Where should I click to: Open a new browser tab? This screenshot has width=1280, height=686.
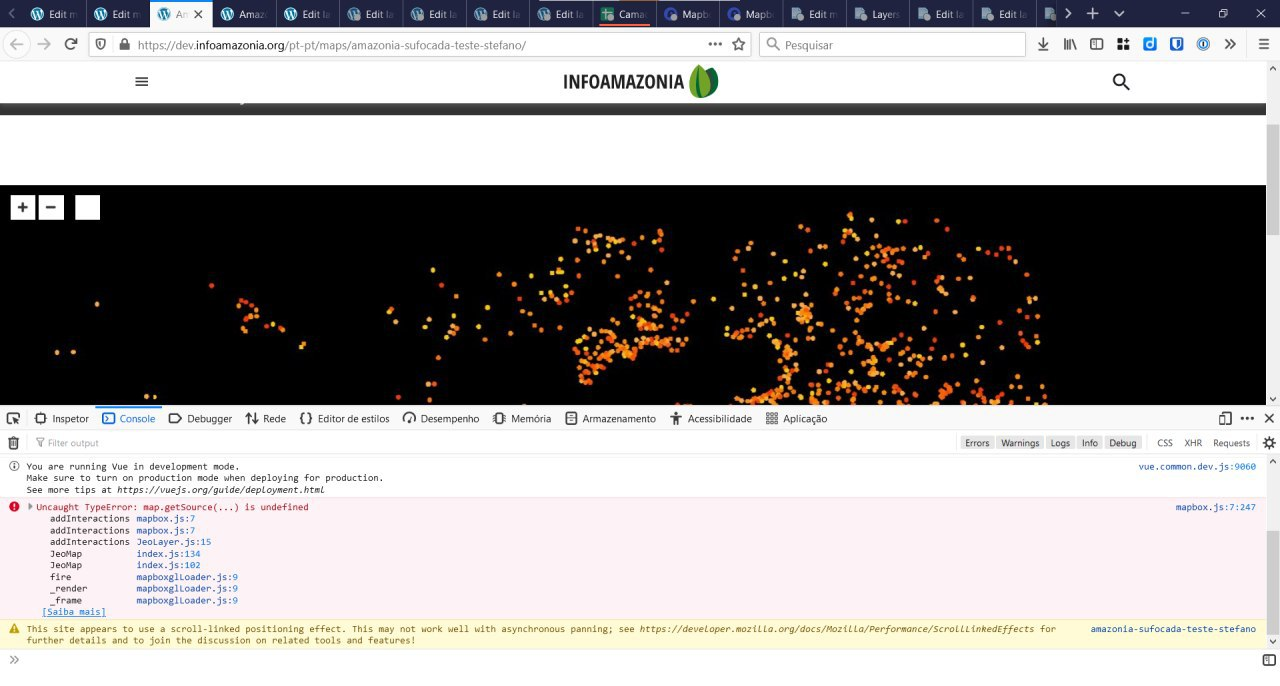pos(1093,14)
